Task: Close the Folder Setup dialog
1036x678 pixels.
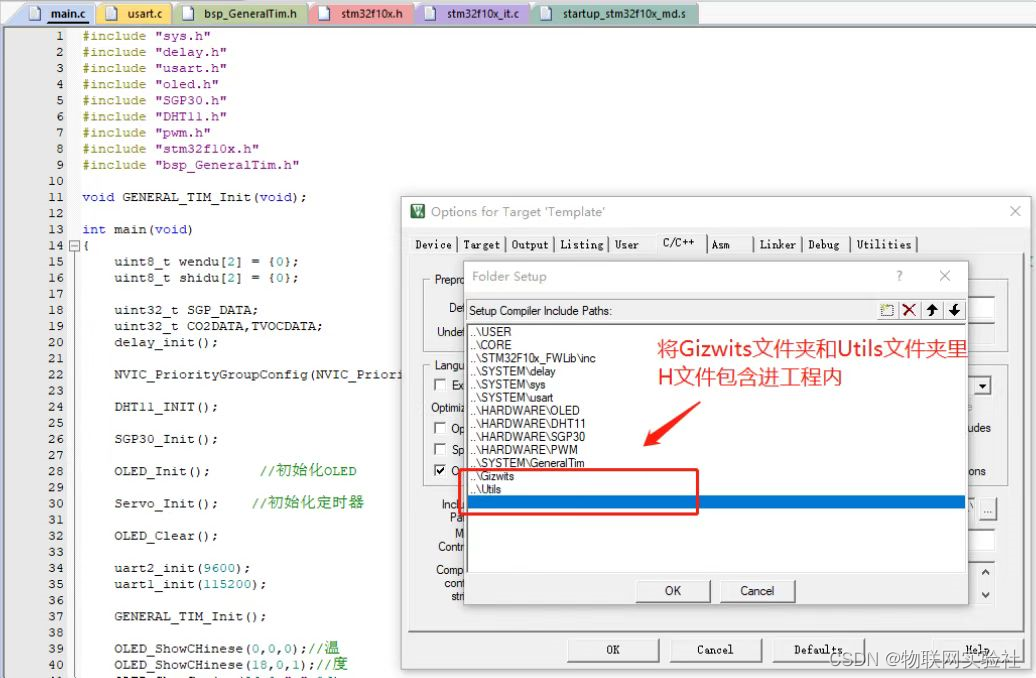Action: tap(944, 276)
